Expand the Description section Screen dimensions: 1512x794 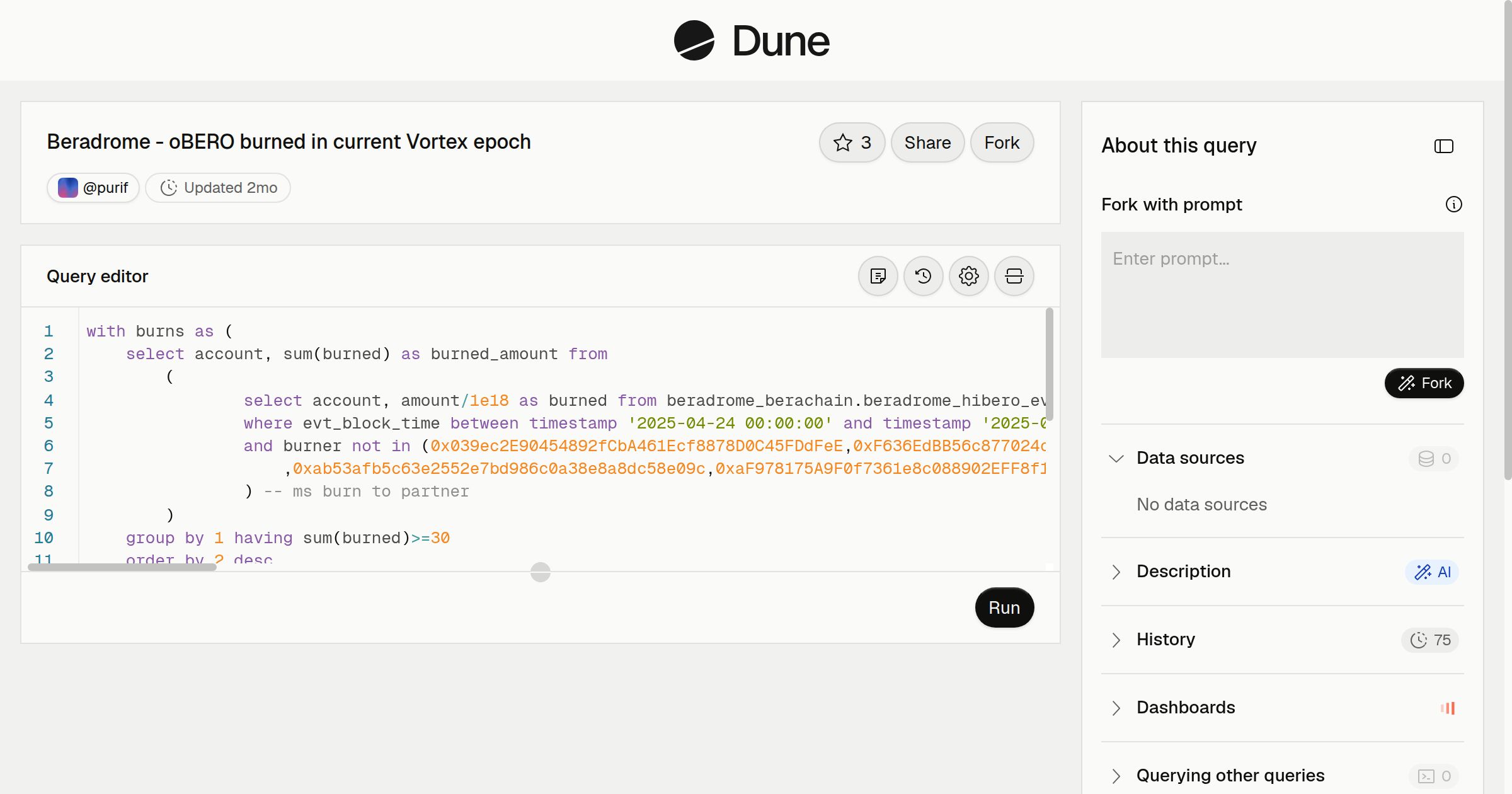[x=1116, y=572]
